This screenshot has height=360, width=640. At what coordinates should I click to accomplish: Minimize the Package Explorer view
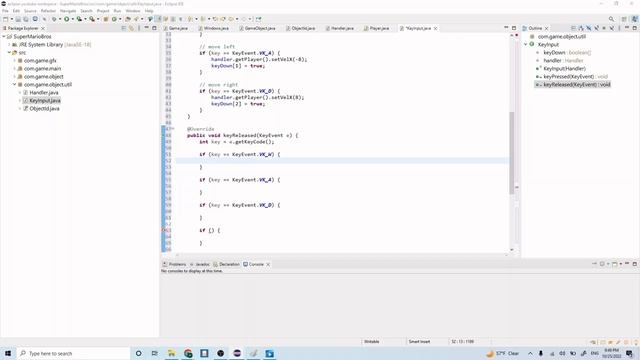point(147,28)
